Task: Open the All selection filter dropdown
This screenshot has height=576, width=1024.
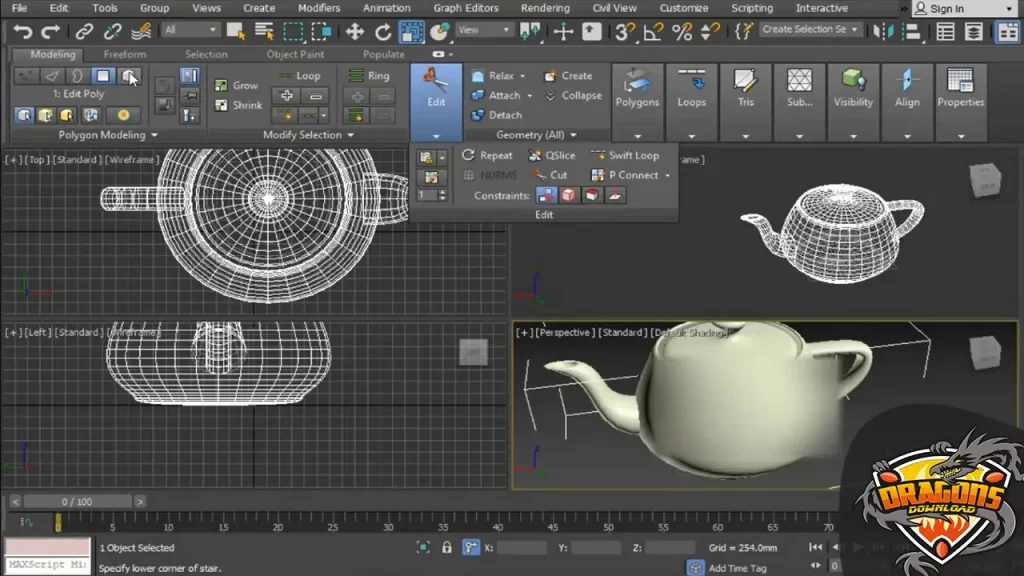Action: [190, 31]
